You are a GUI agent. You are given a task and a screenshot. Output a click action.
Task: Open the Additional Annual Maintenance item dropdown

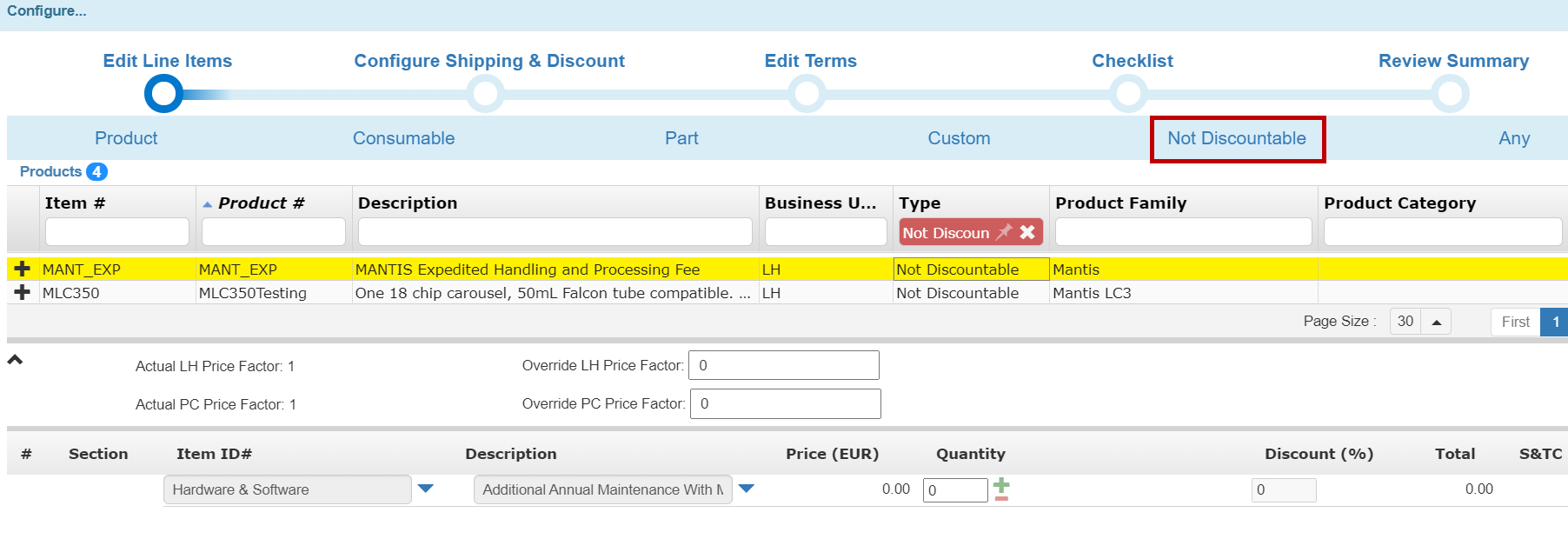click(x=746, y=489)
